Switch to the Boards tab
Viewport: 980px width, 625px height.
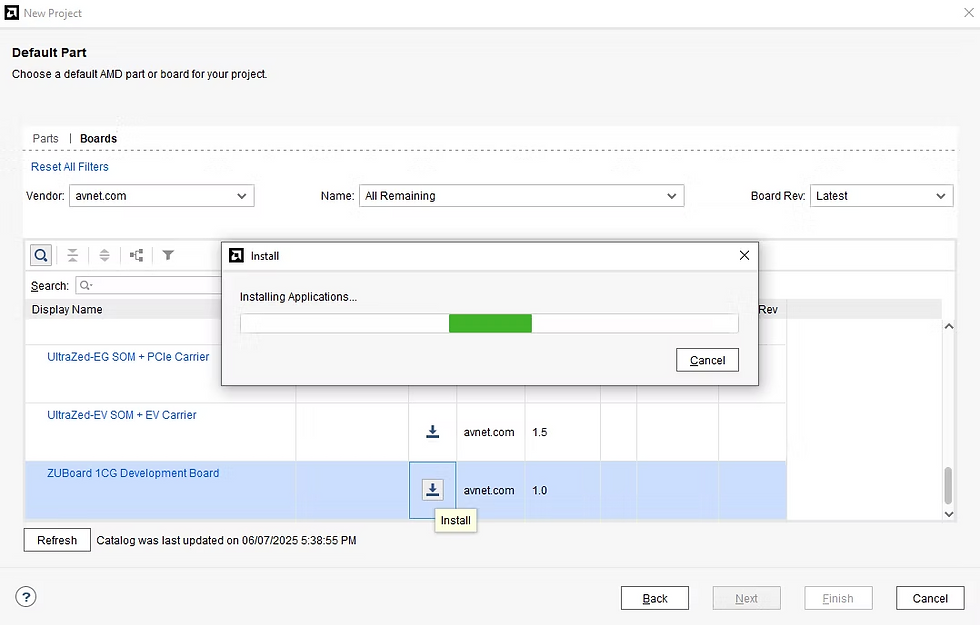tap(98, 138)
